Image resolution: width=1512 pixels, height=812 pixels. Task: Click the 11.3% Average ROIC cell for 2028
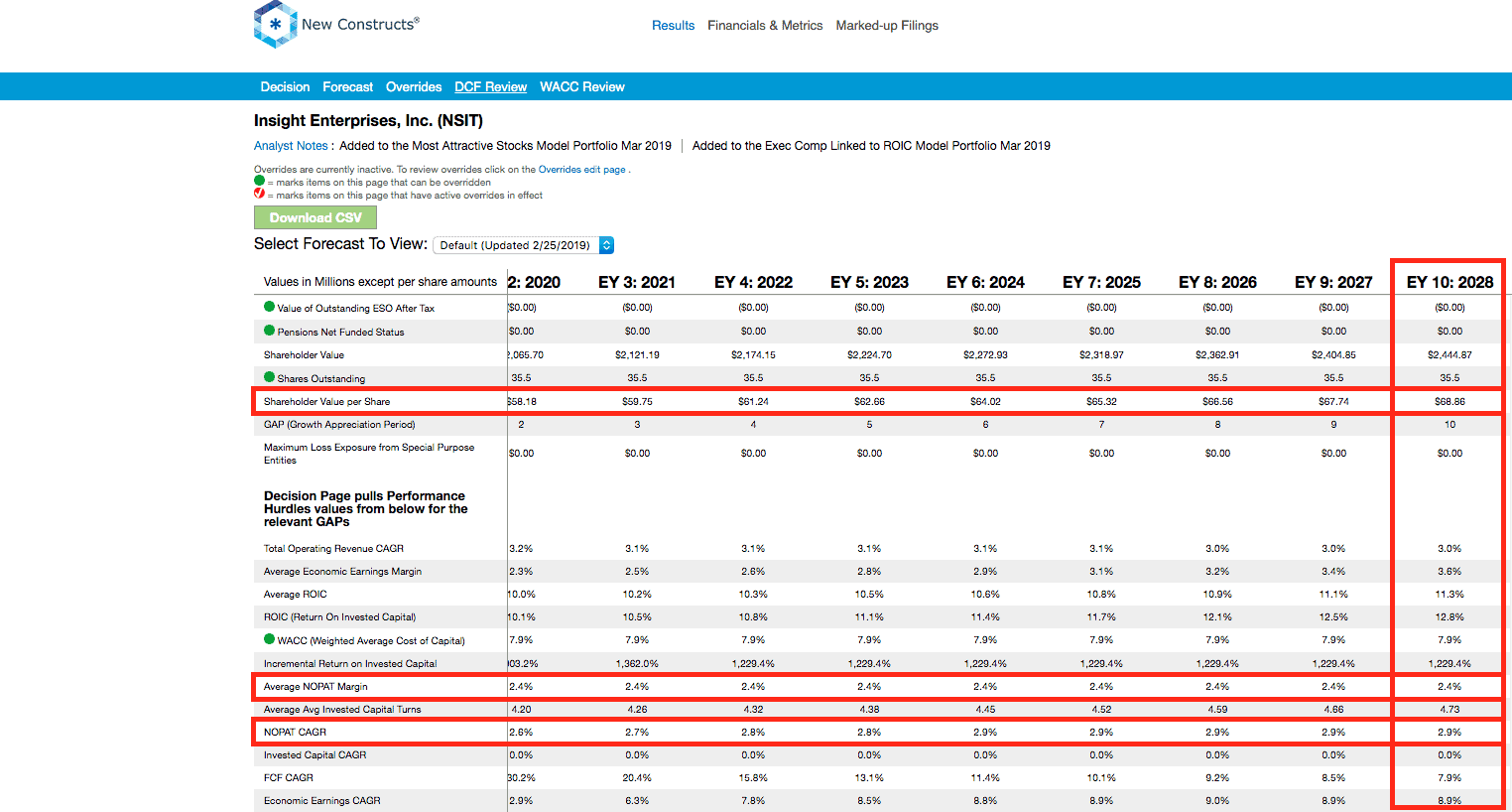(x=1449, y=595)
